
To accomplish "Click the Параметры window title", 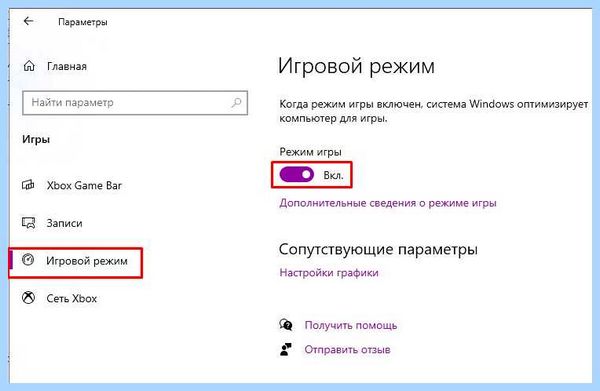I will click(83, 22).
